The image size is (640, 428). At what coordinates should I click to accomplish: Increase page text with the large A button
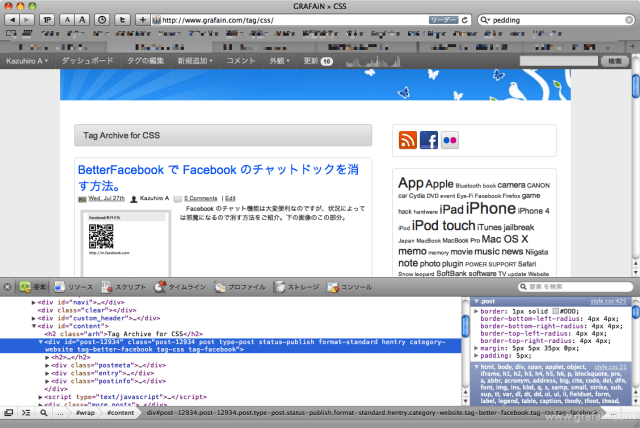click(x=82, y=20)
